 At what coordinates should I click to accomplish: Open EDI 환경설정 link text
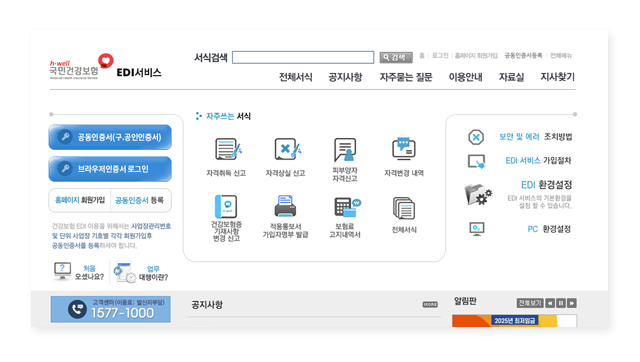[546, 185]
